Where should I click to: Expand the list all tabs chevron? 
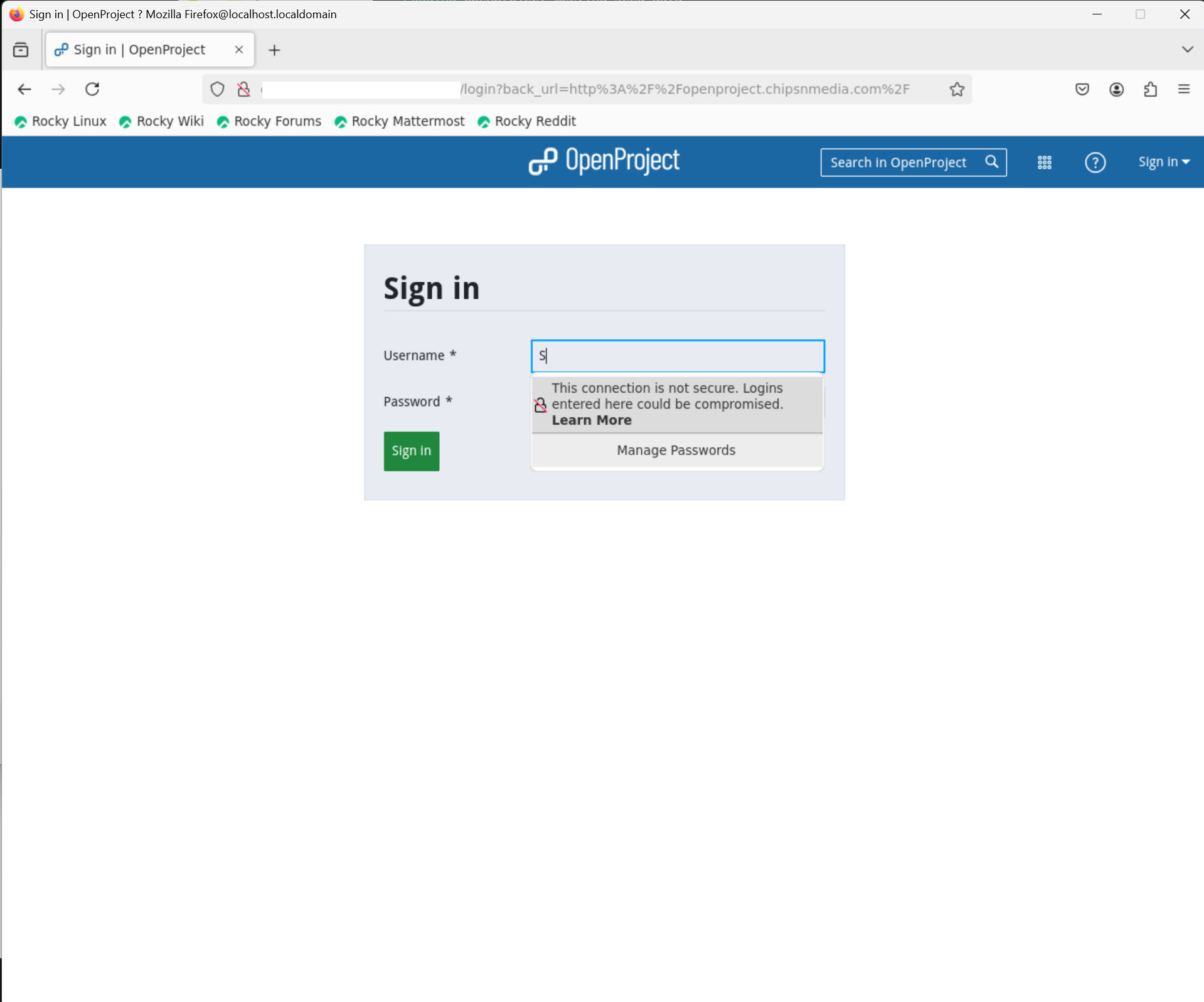1187,50
